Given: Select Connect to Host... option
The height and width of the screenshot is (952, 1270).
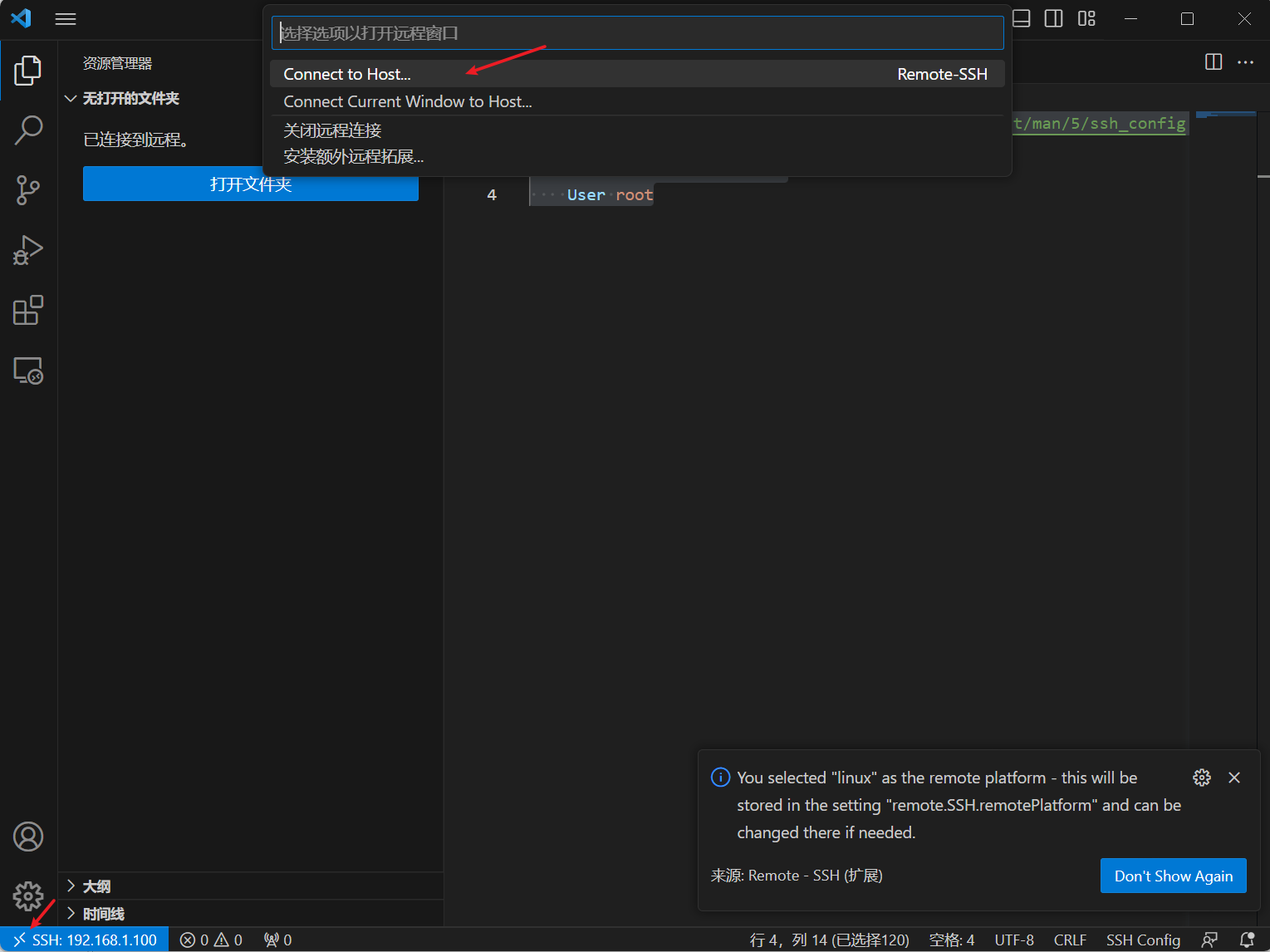Looking at the screenshot, I should point(637,74).
